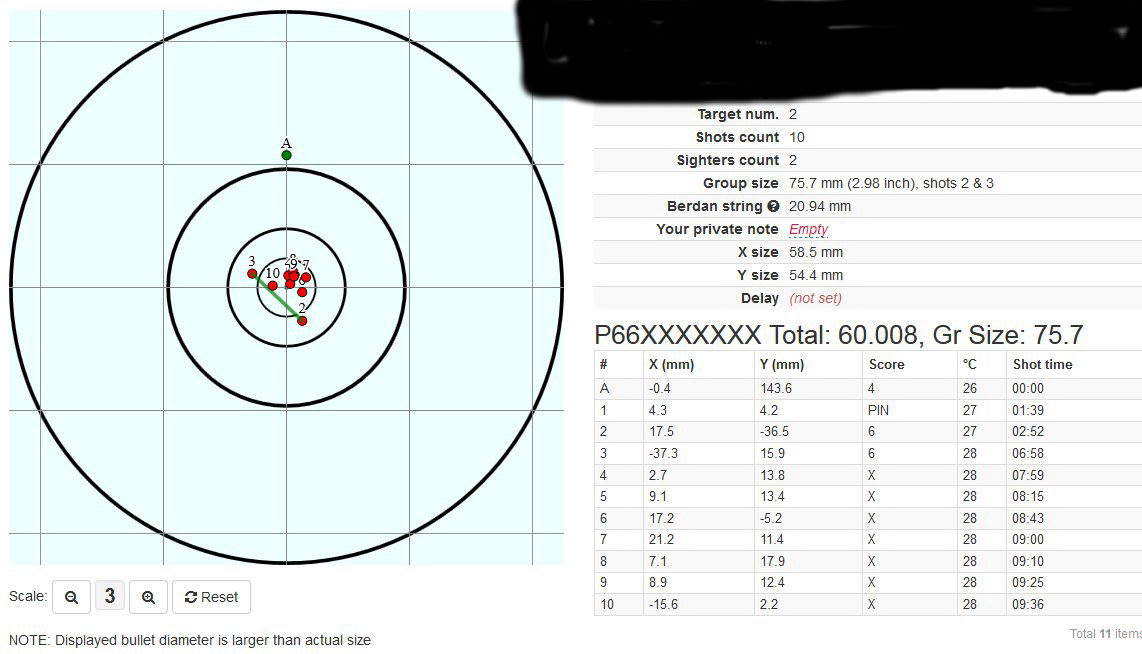
Task: Click the -15.6 X value of shot 10
Action: click(663, 604)
